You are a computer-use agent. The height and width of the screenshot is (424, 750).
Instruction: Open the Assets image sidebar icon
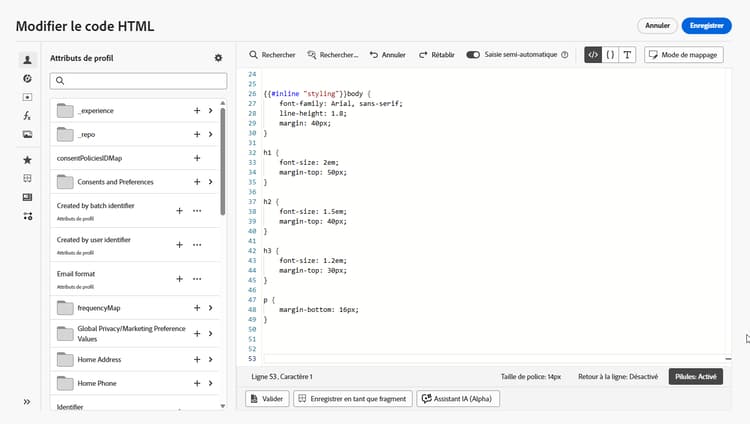tap(27, 134)
